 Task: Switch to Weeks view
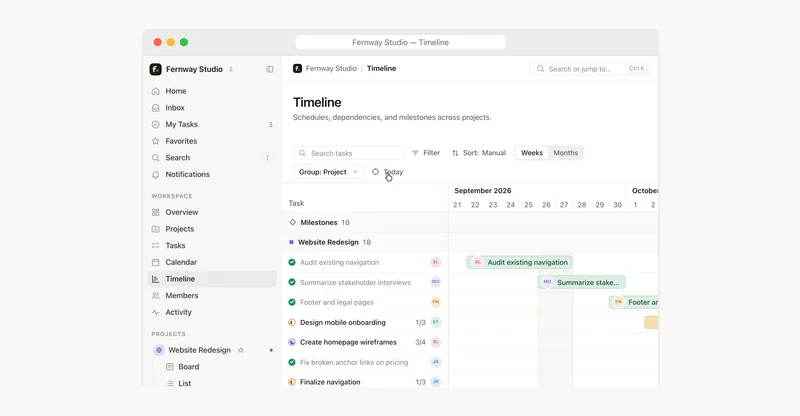[532, 153]
